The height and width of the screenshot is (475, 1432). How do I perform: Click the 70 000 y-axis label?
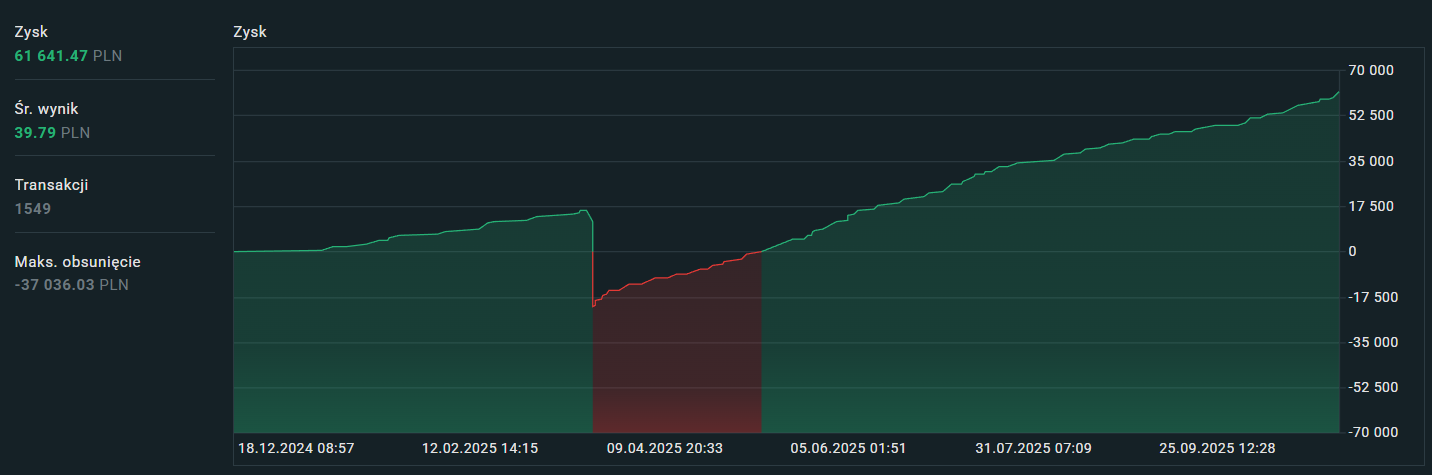tap(1370, 71)
